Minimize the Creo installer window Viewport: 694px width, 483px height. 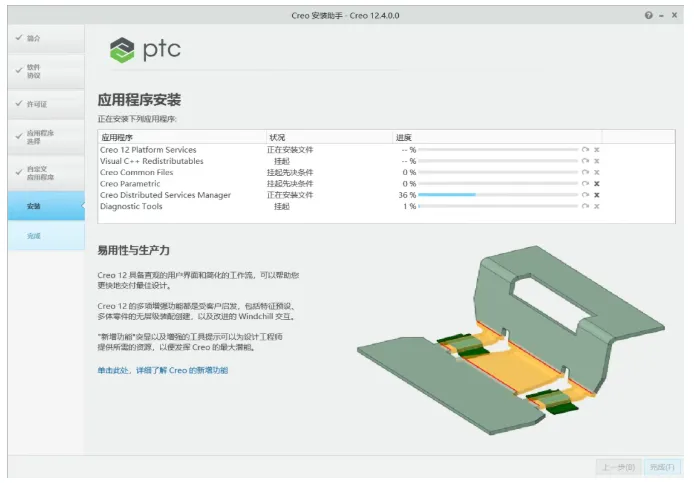point(661,15)
